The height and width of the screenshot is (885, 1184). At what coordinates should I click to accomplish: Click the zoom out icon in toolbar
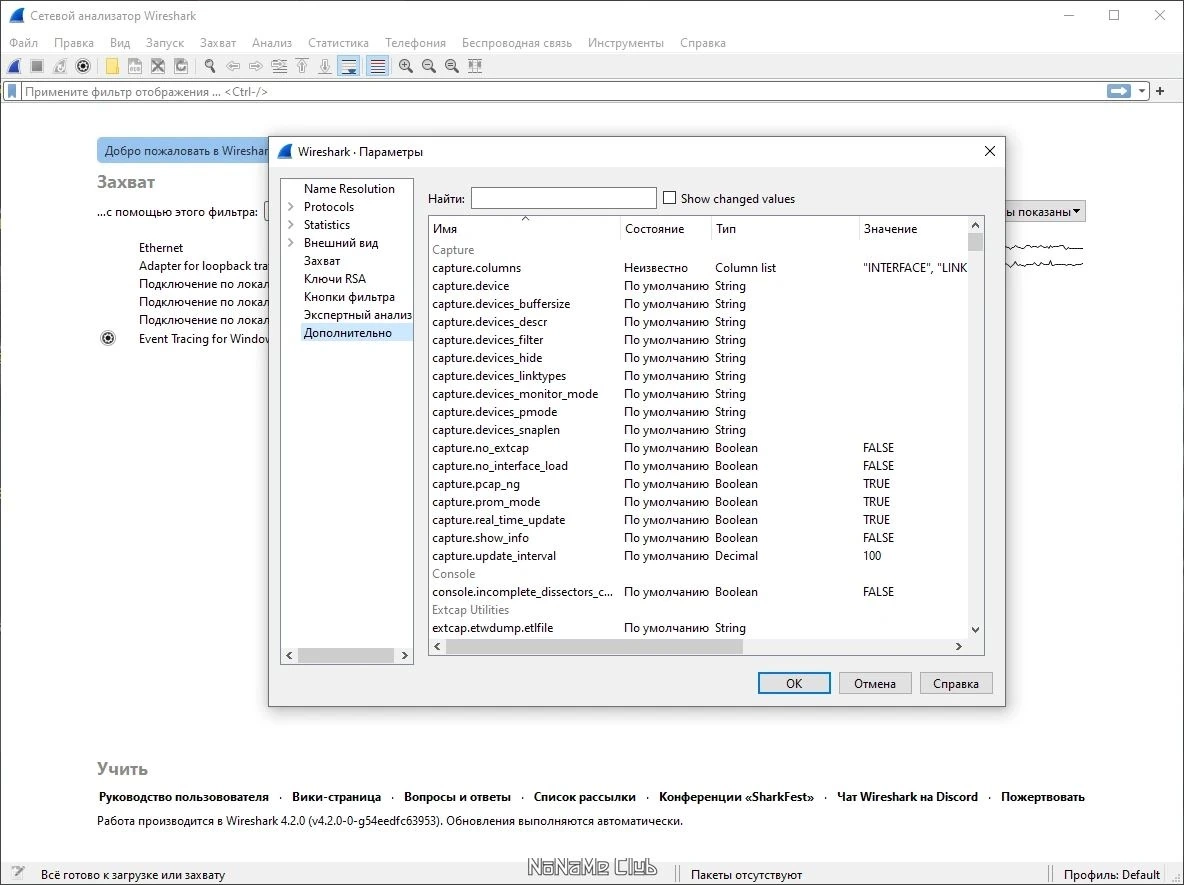point(429,66)
